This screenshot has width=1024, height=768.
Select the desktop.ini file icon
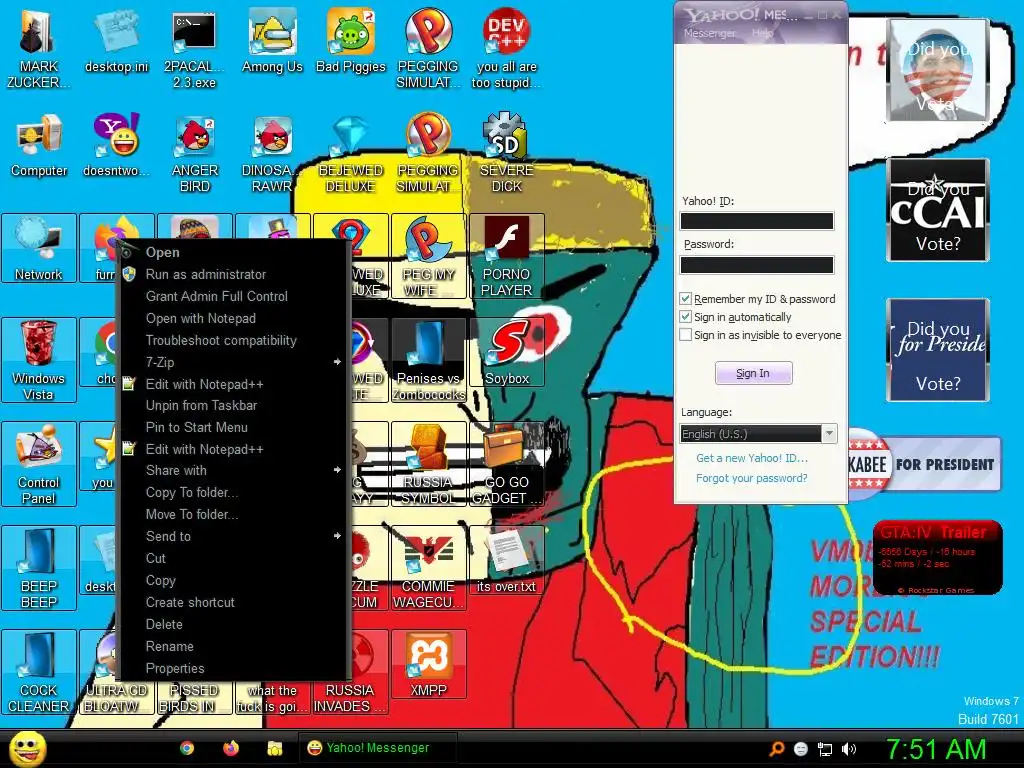(x=117, y=41)
